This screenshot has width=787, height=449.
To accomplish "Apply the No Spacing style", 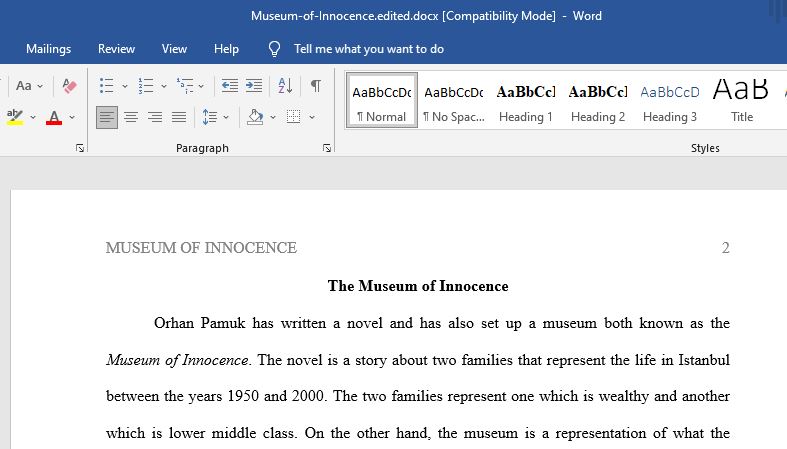I will point(454,100).
